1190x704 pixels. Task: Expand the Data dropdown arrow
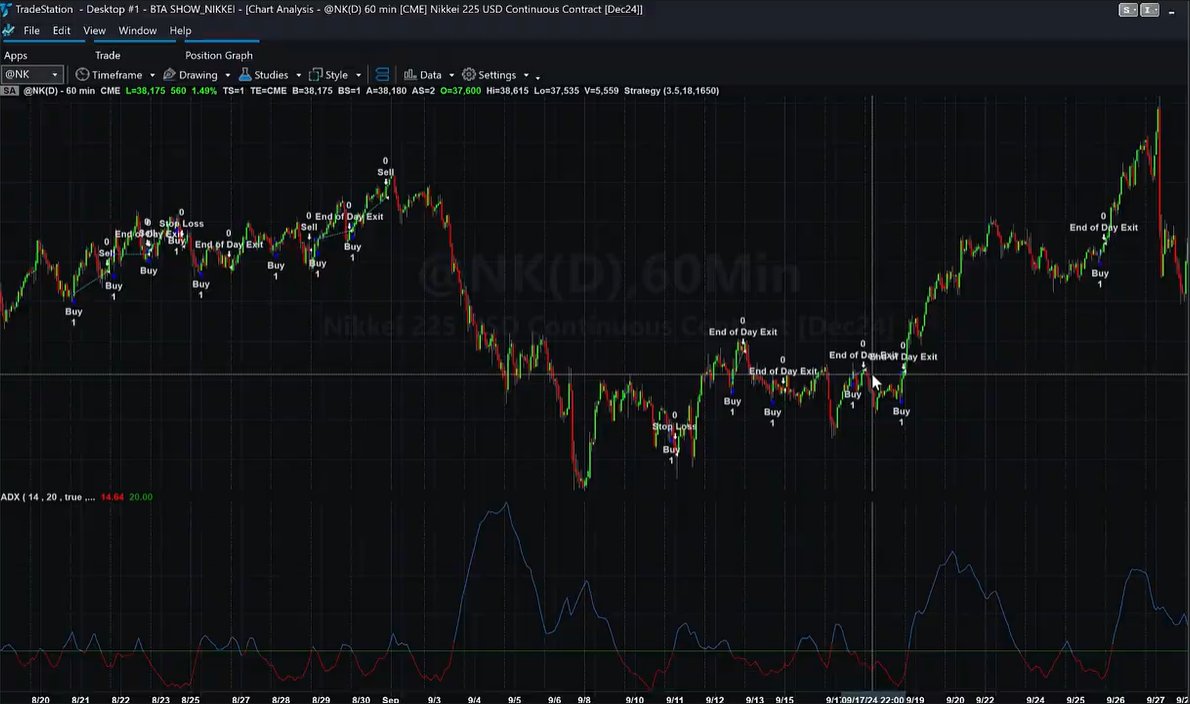(452, 75)
